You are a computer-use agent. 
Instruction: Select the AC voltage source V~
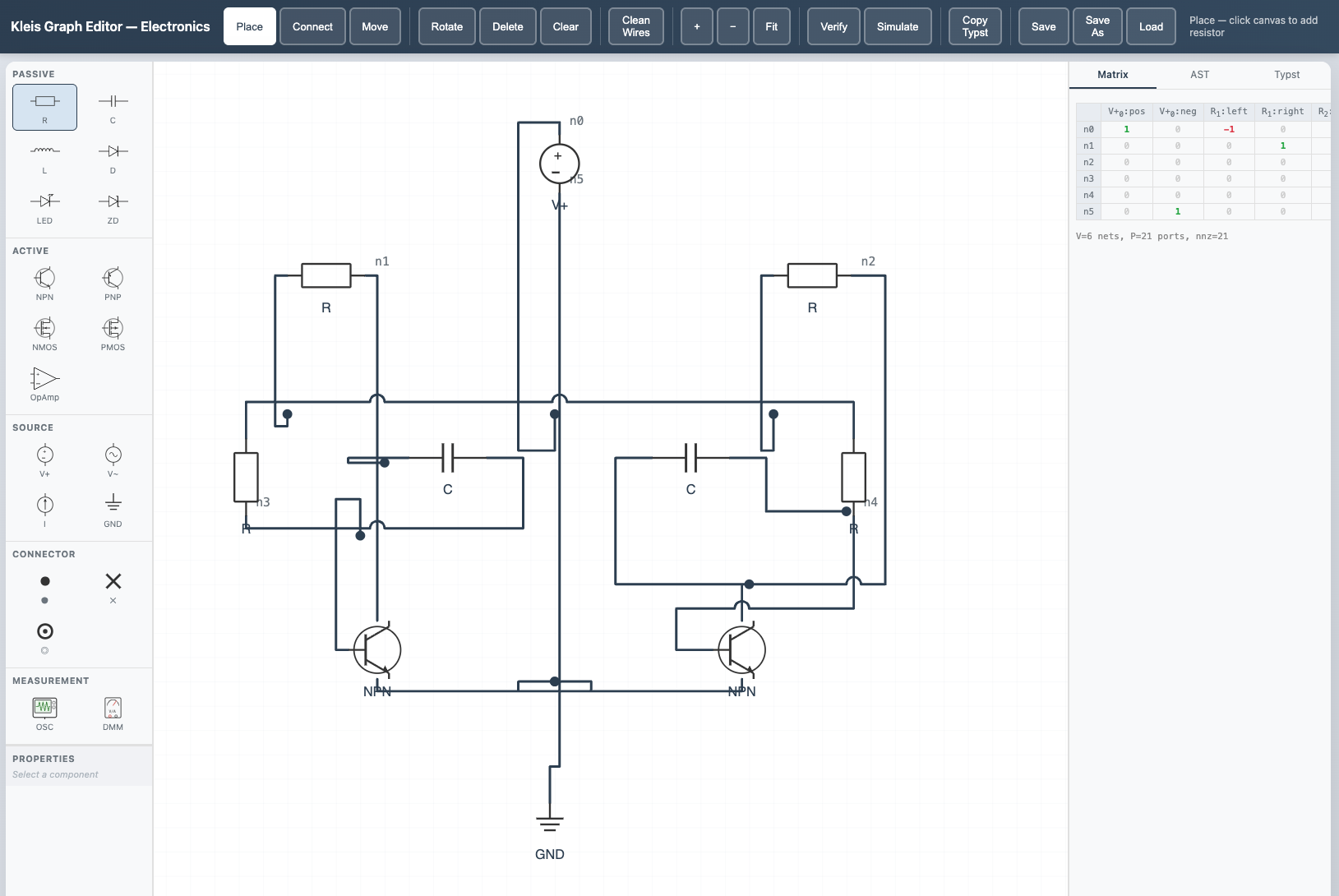113,460
